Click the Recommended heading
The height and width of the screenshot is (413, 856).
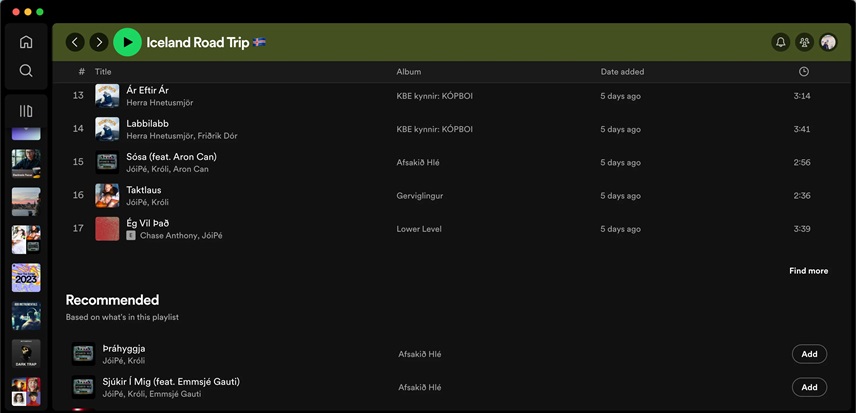pos(112,300)
